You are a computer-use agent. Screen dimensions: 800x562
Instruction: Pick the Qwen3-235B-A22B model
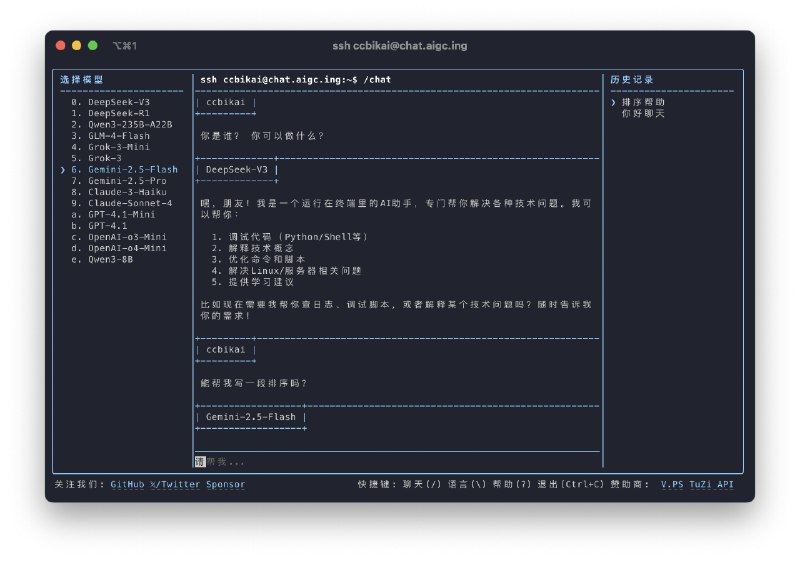click(129, 125)
